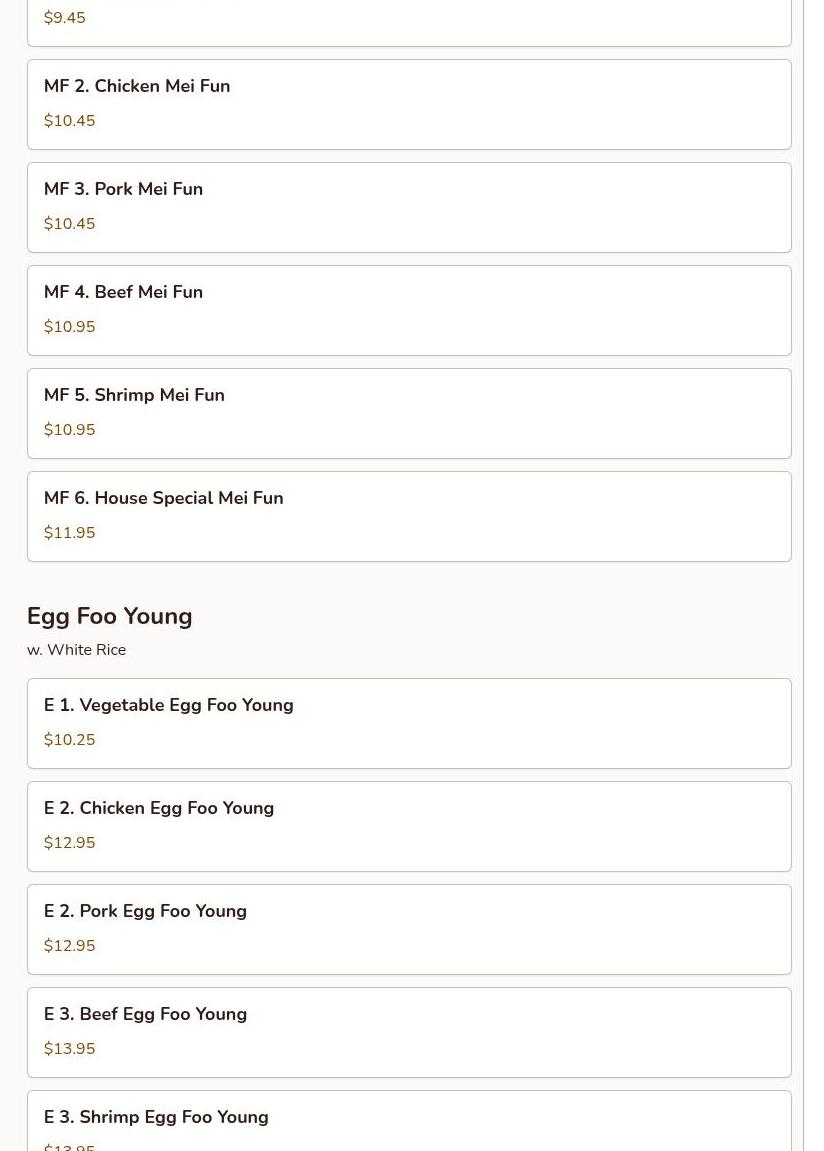Choose E 2. Chicken Egg Foo Young

(409, 827)
